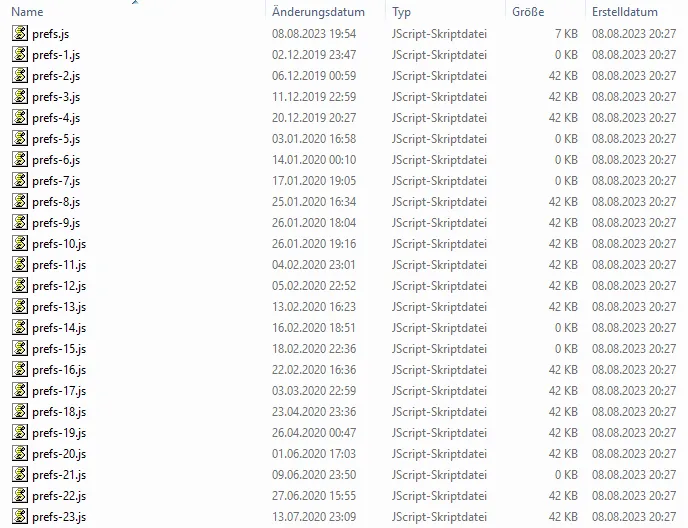Select the file icon of prefs-7.js
Image resolution: width=688 pixels, height=528 pixels.
[20, 180]
